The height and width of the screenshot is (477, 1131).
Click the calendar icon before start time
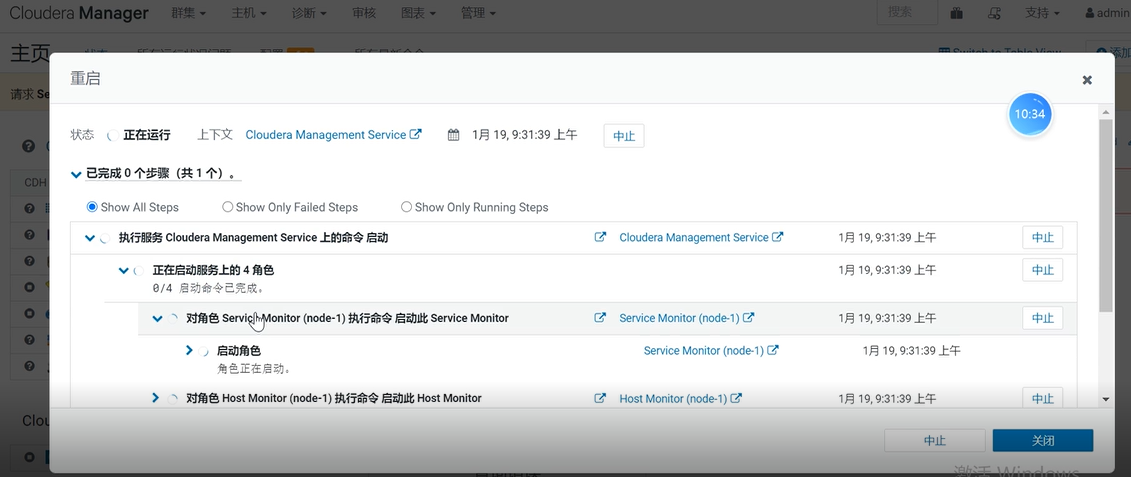pos(453,135)
